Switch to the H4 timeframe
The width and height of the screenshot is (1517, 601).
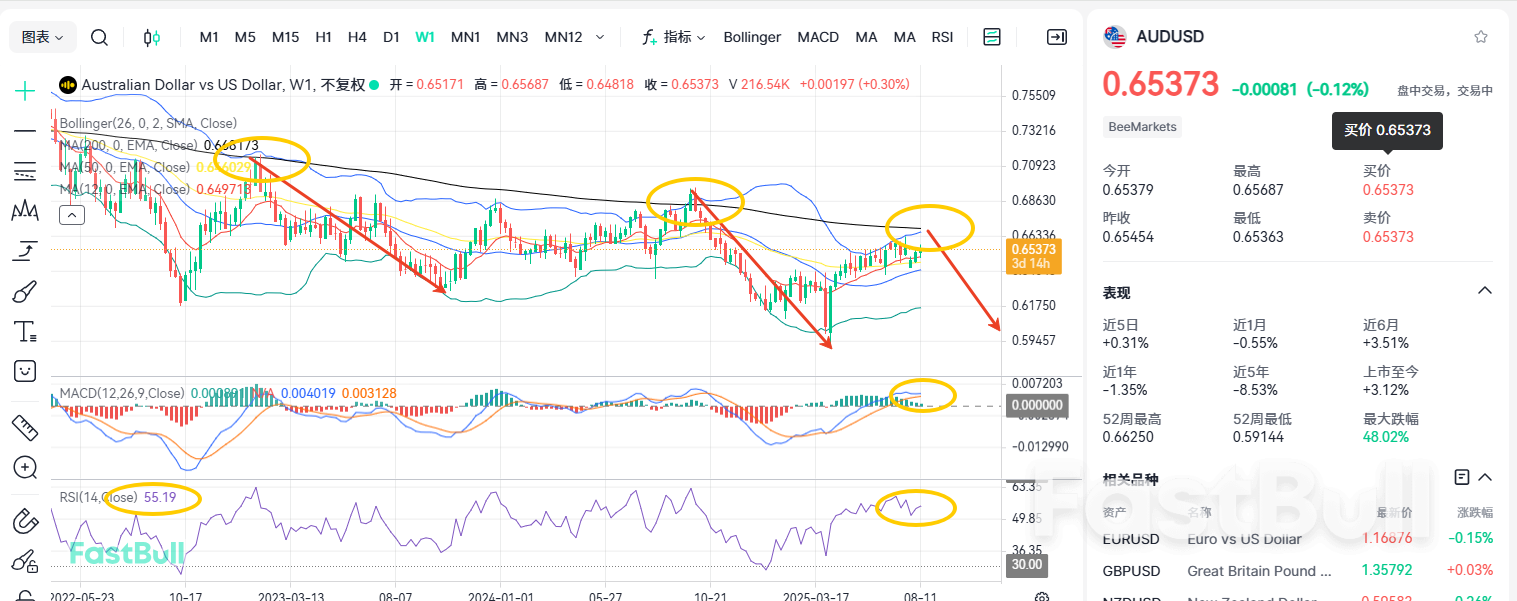[x=357, y=37]
